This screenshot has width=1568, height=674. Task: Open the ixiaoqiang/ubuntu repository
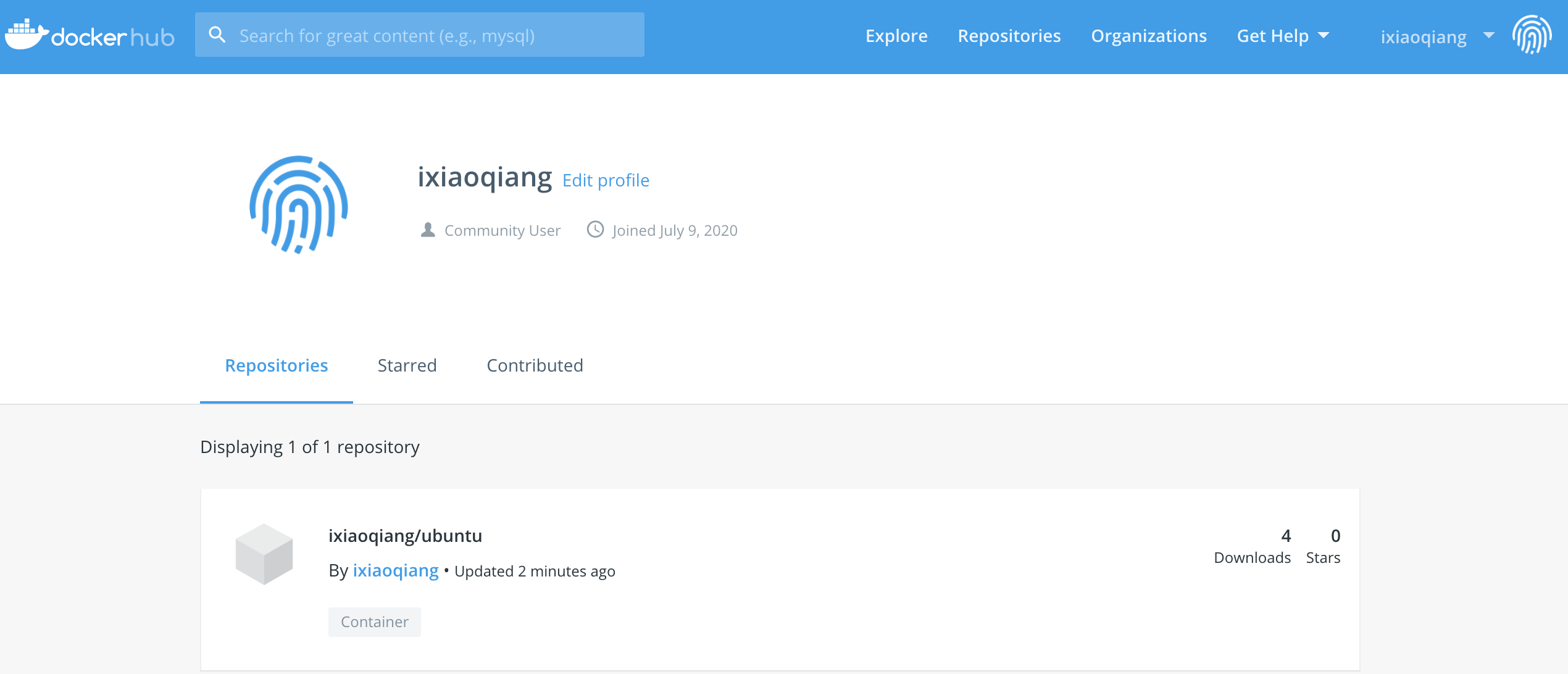point(404,534)
